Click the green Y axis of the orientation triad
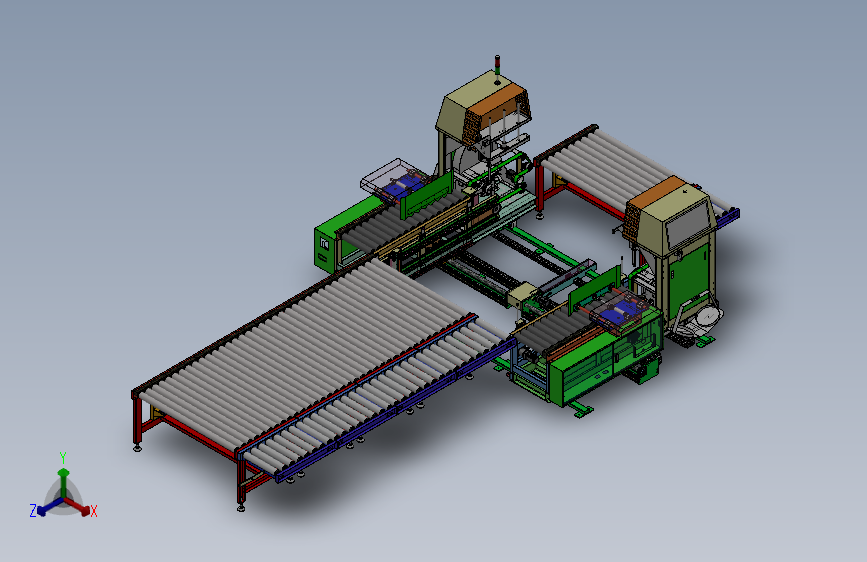 click(64, 482)
